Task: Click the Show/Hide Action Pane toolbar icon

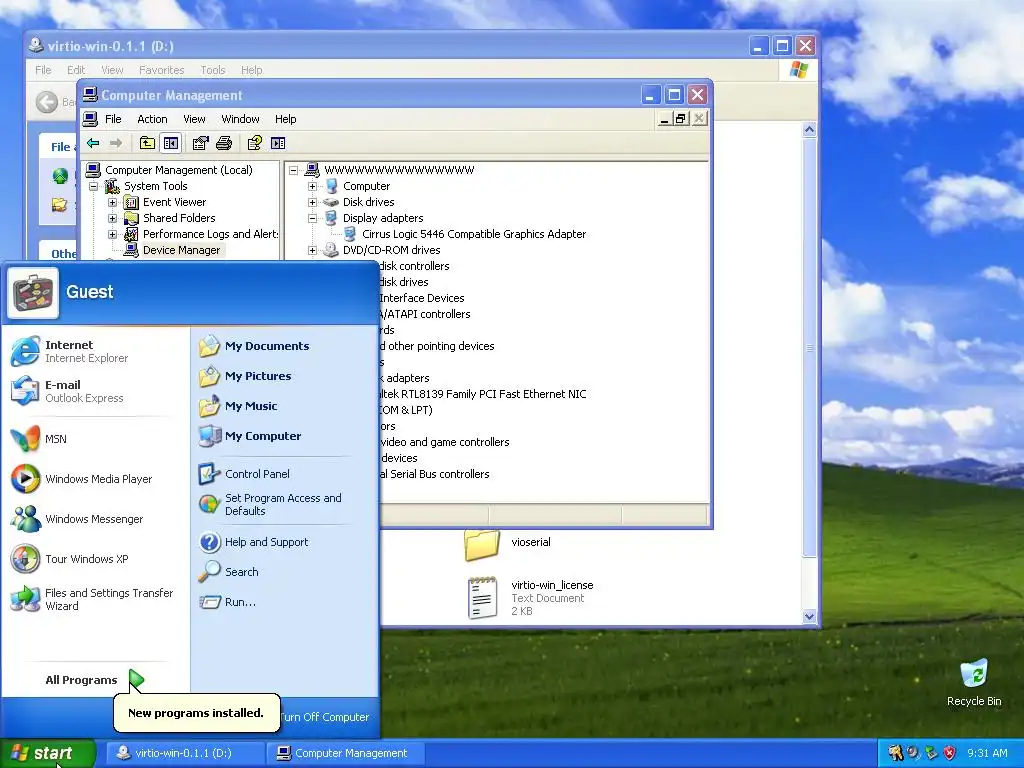Action: pos(278,143)
